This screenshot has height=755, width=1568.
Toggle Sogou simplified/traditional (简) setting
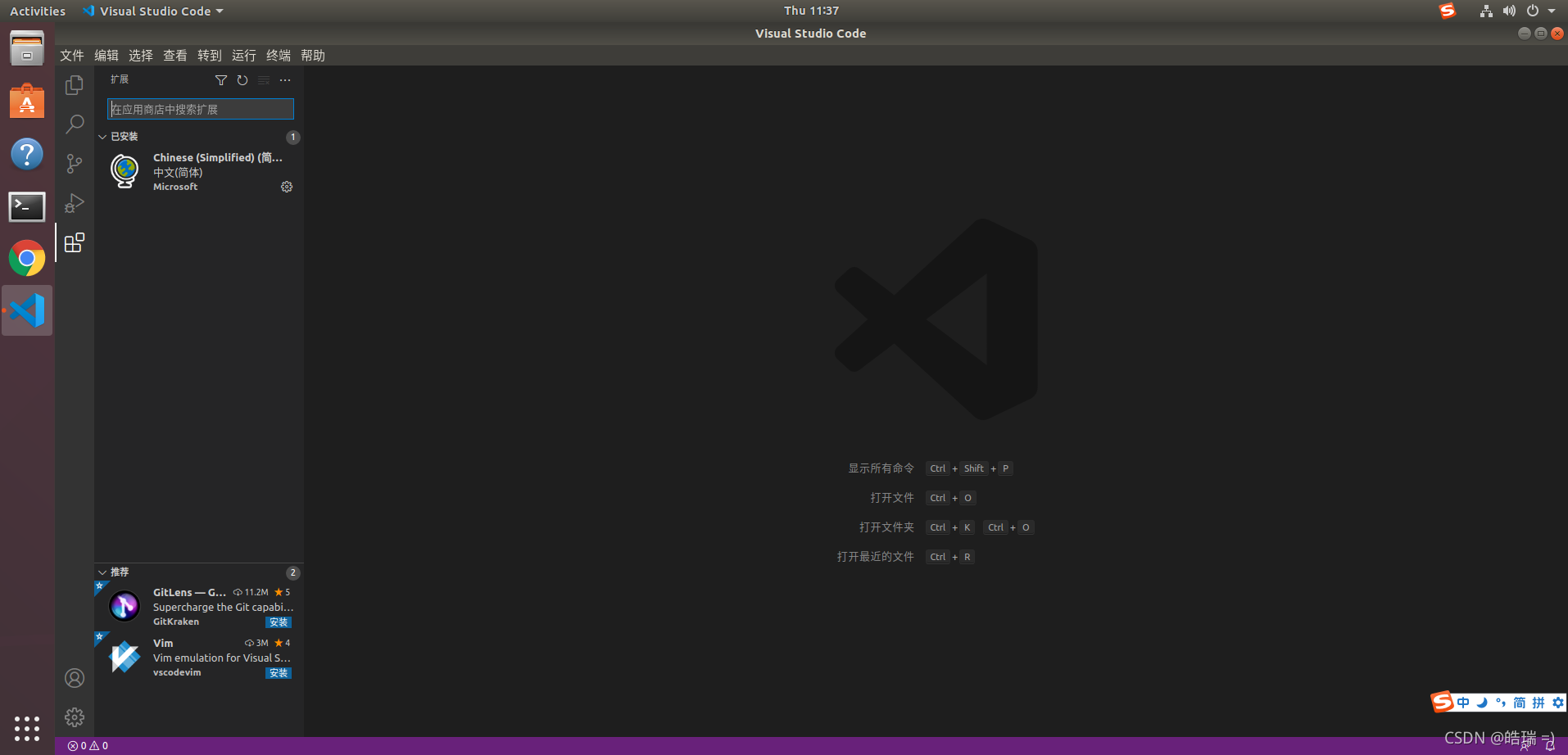coord(1520,703)
